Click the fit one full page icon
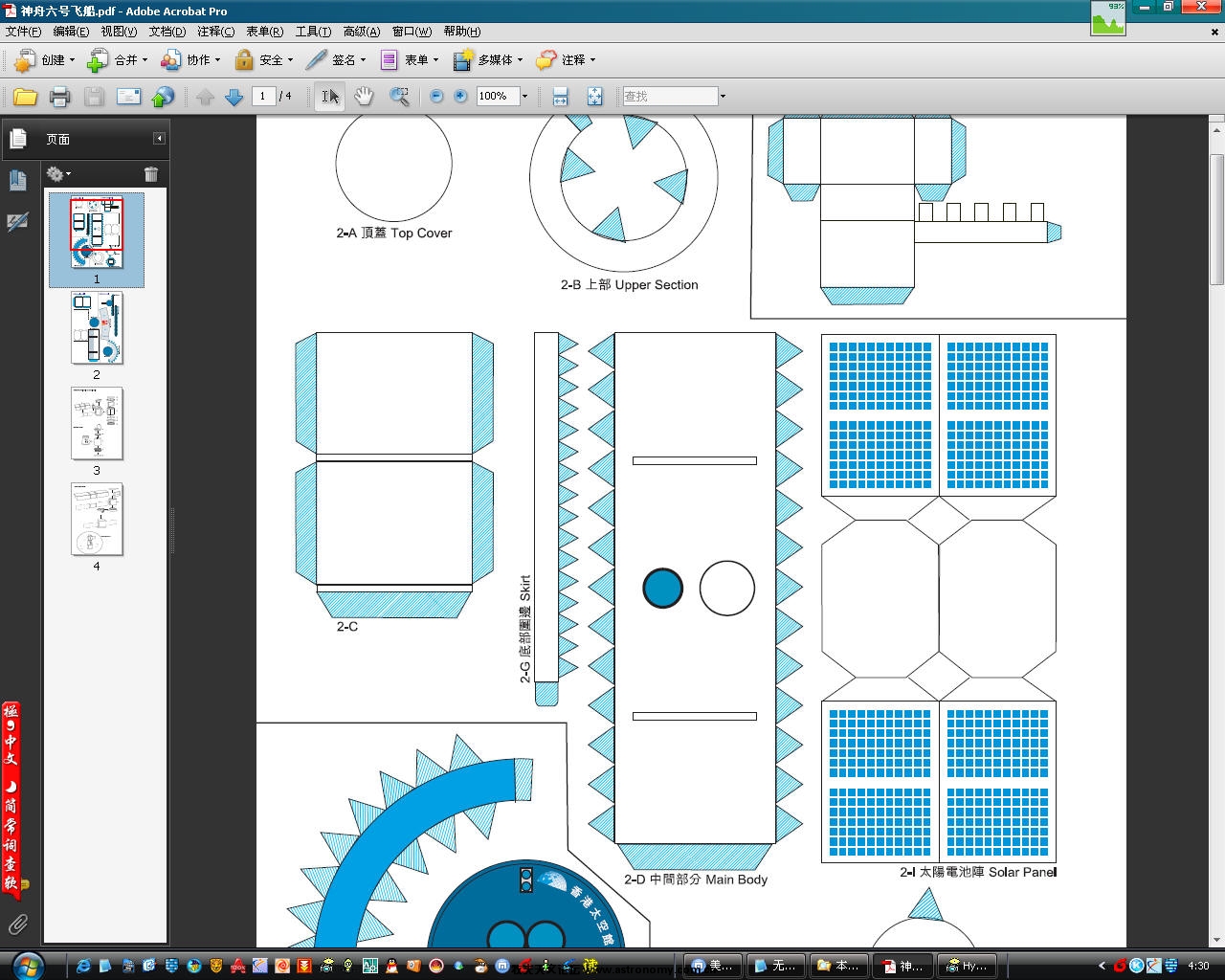The width and height of the screenshot is (1225, 980). (594, 97)
